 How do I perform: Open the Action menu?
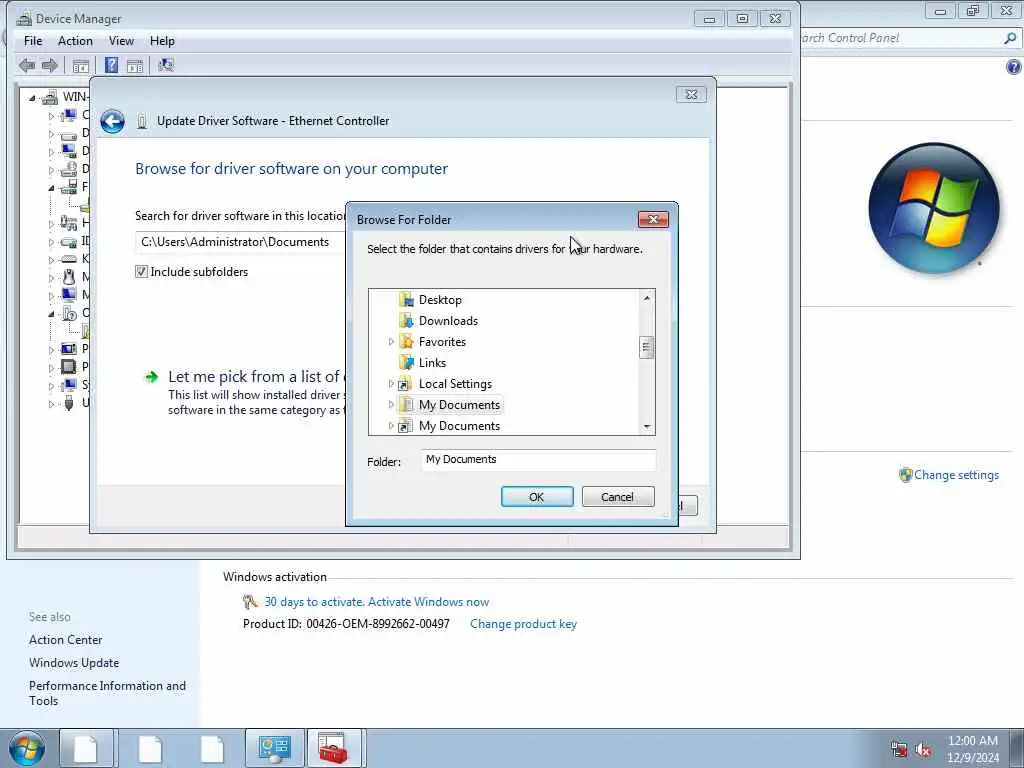[75, 41]
